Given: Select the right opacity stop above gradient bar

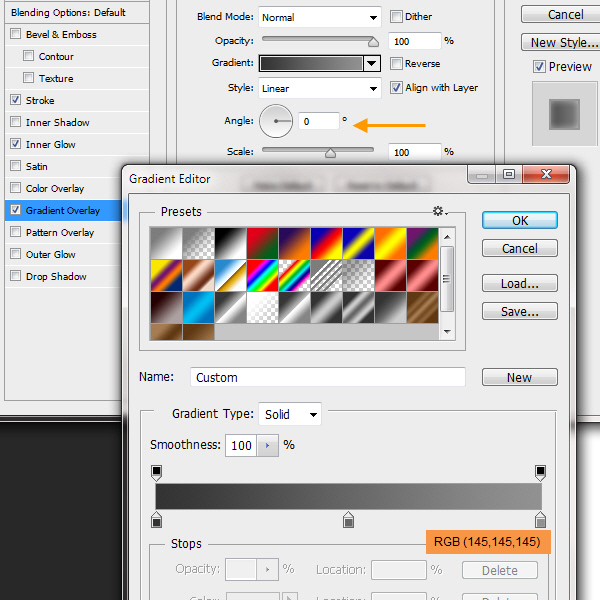Looking at the screenshot, I should [540, 471].
